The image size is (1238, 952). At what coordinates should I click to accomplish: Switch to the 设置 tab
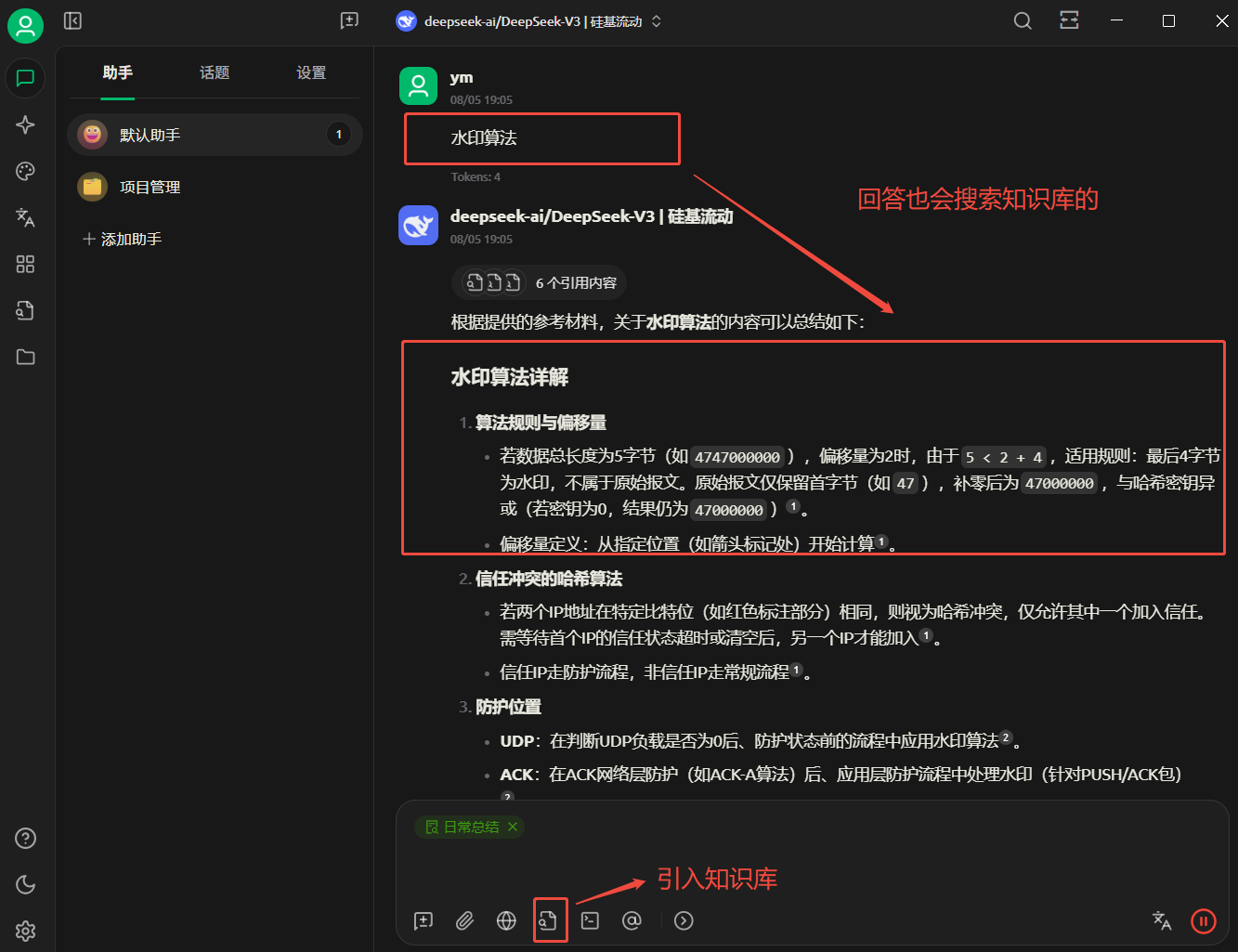(x=311, y=72)
